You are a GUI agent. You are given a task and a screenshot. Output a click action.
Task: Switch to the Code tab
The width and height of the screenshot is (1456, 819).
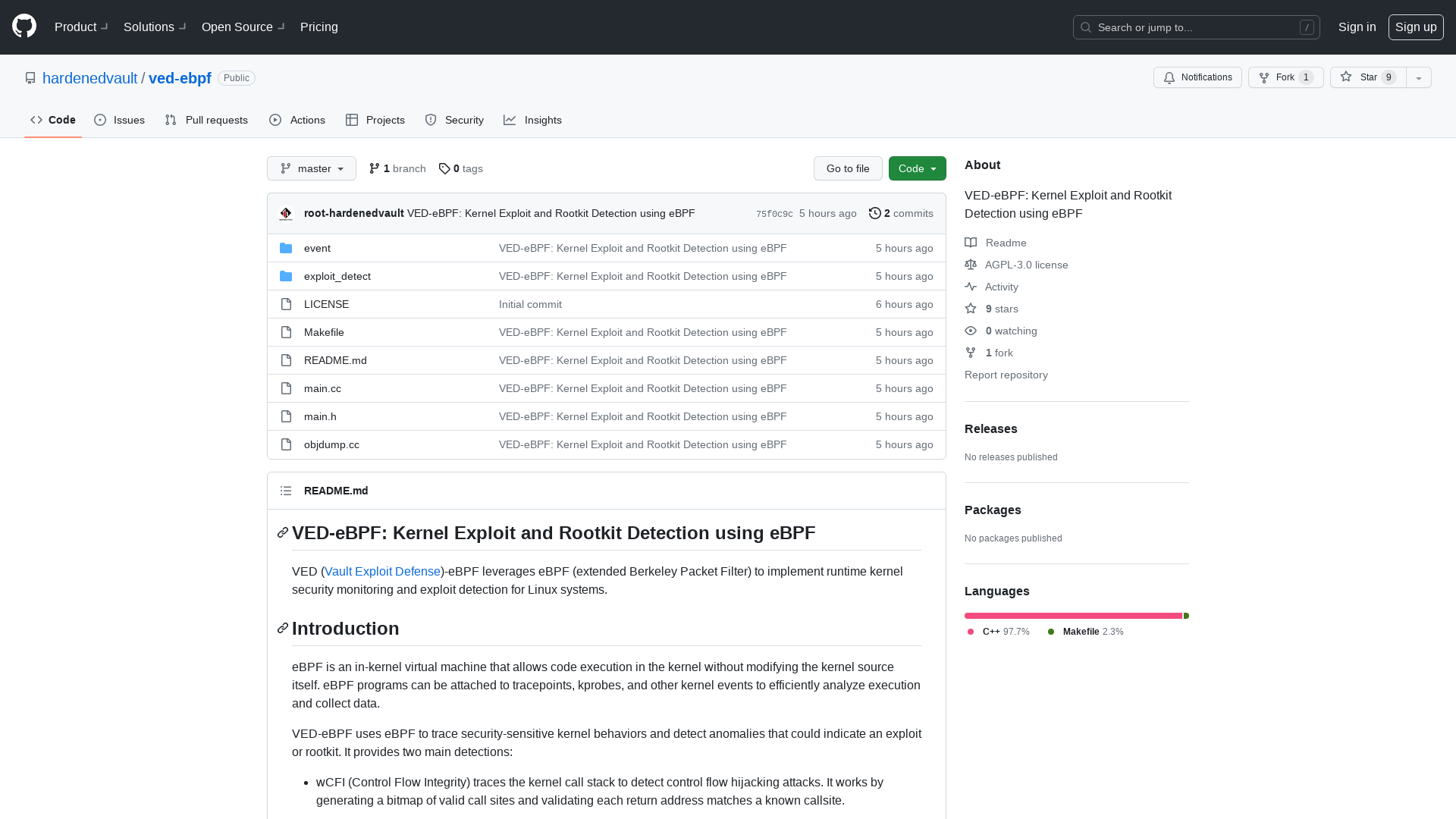tap(53, 120)
